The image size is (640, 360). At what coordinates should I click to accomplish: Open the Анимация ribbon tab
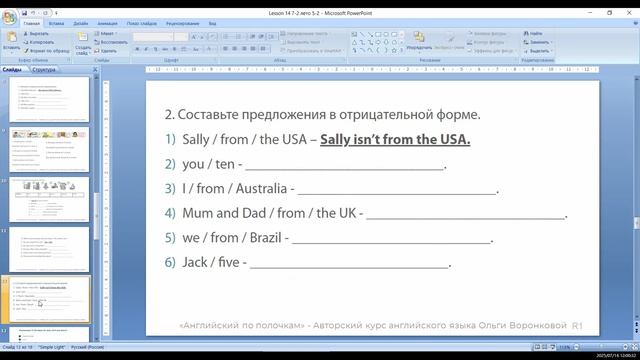108,23
